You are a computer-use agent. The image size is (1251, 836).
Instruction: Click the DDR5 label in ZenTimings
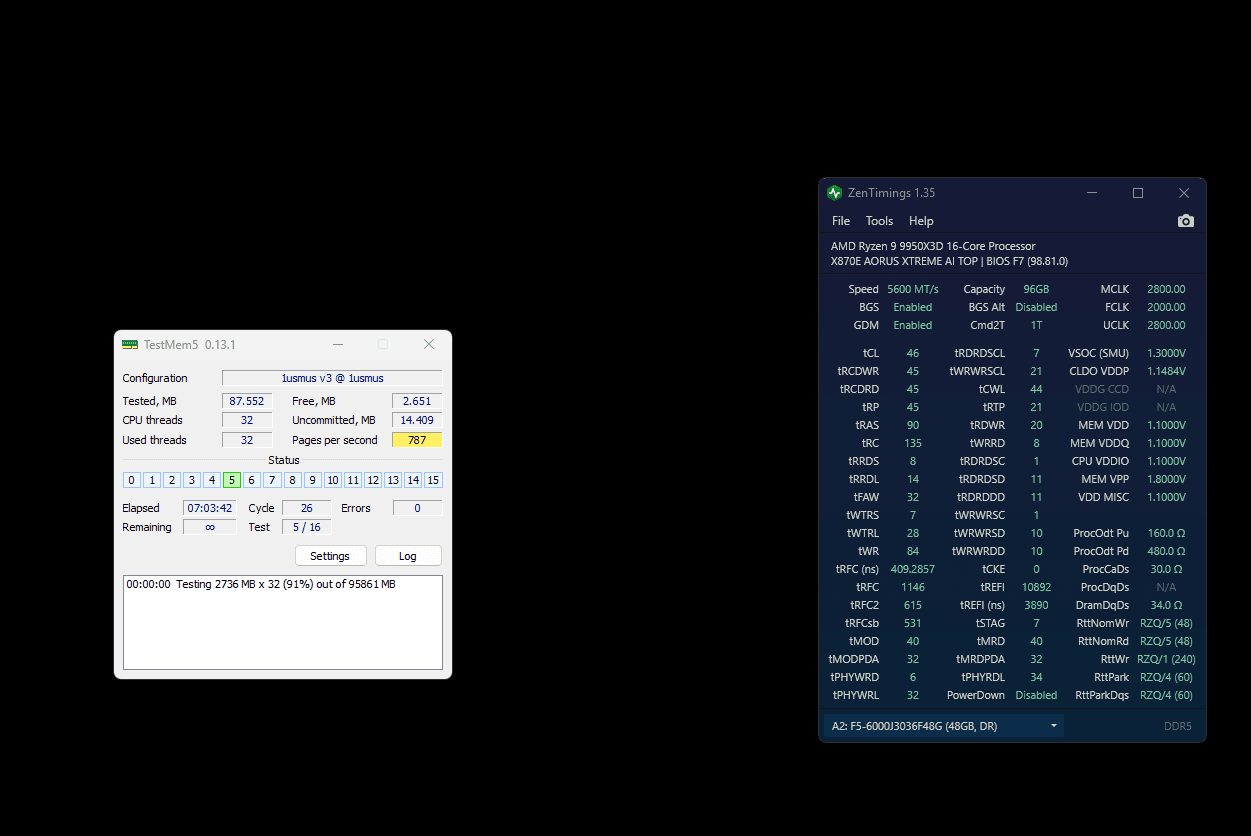click(x=1177, y=726)
